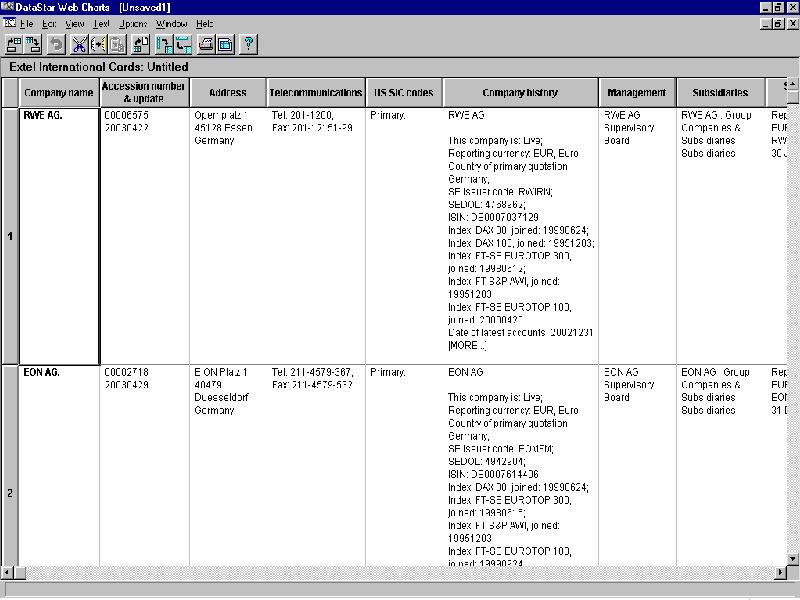This screenshot has height=600, width=800.
Task: Open print preview from the toolbar
Action: [x=225, y=44]
